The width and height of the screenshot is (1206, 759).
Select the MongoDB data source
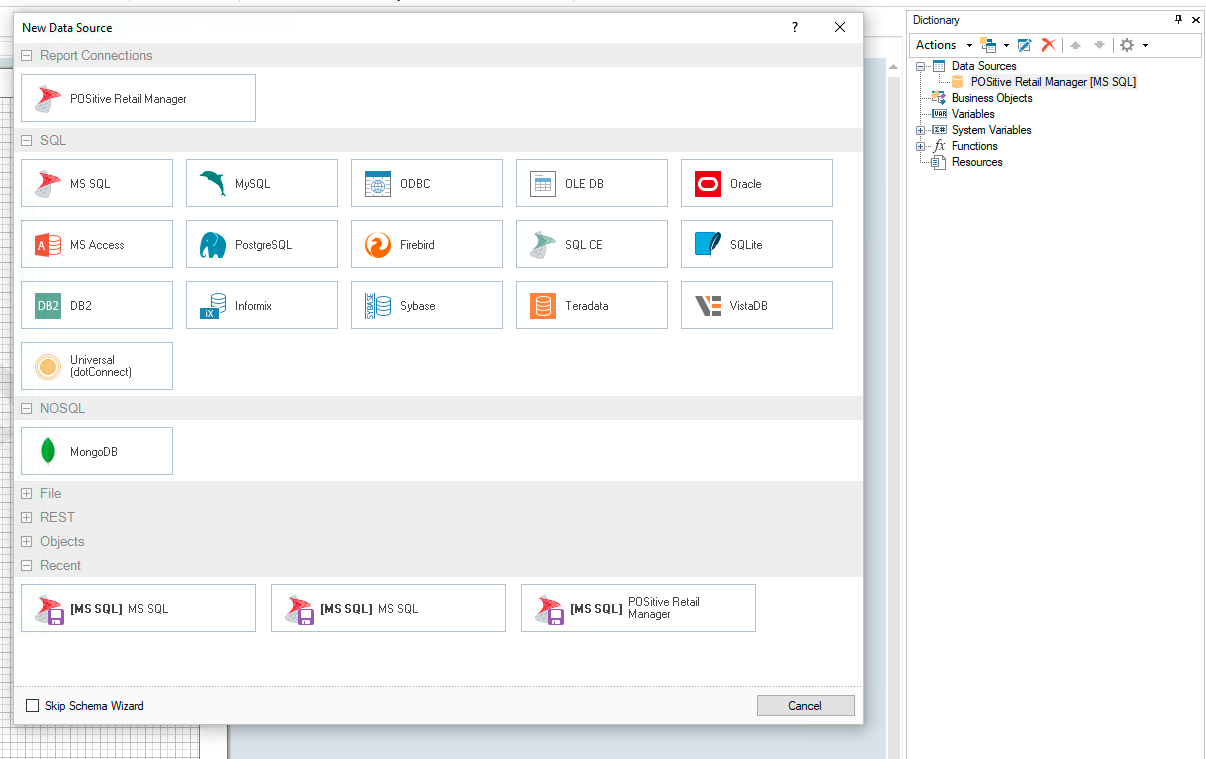pyautogui.click(x=97, y=451)
